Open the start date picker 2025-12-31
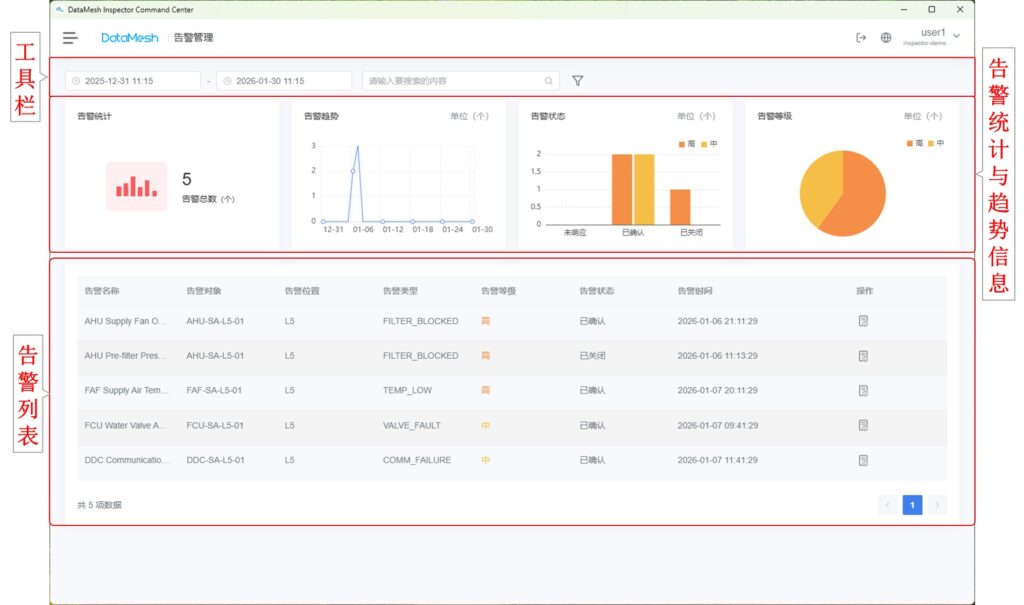 (x=133, y=81)
